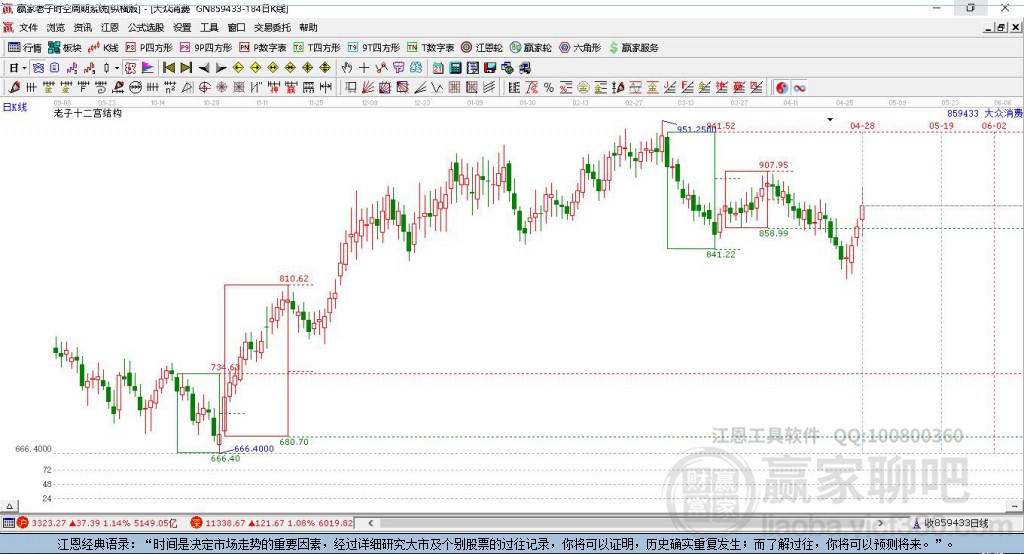
Task: Select the red pencil drawing tool
Action: coord(14,87)
